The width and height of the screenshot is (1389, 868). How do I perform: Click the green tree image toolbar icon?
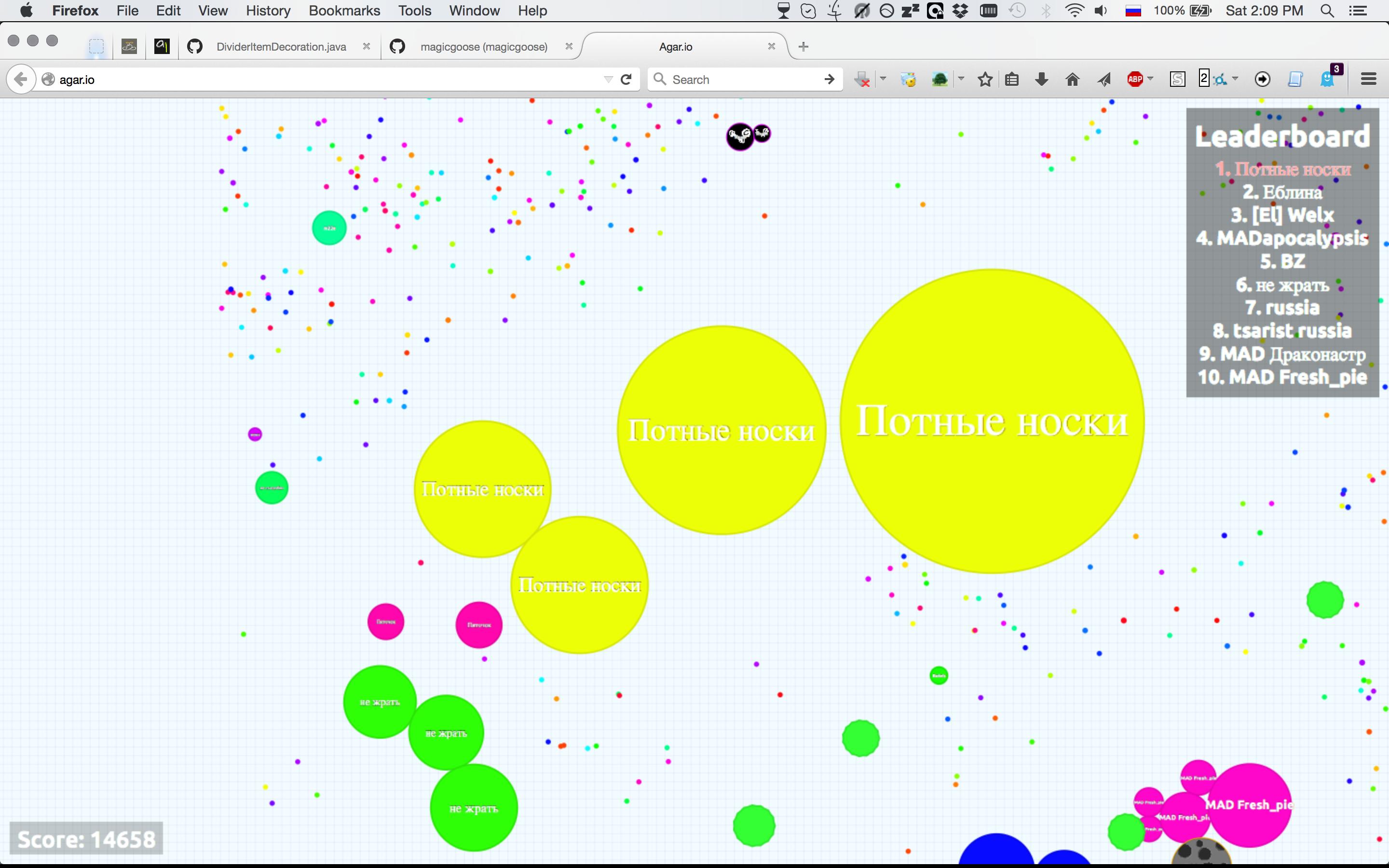pos(940,79)
